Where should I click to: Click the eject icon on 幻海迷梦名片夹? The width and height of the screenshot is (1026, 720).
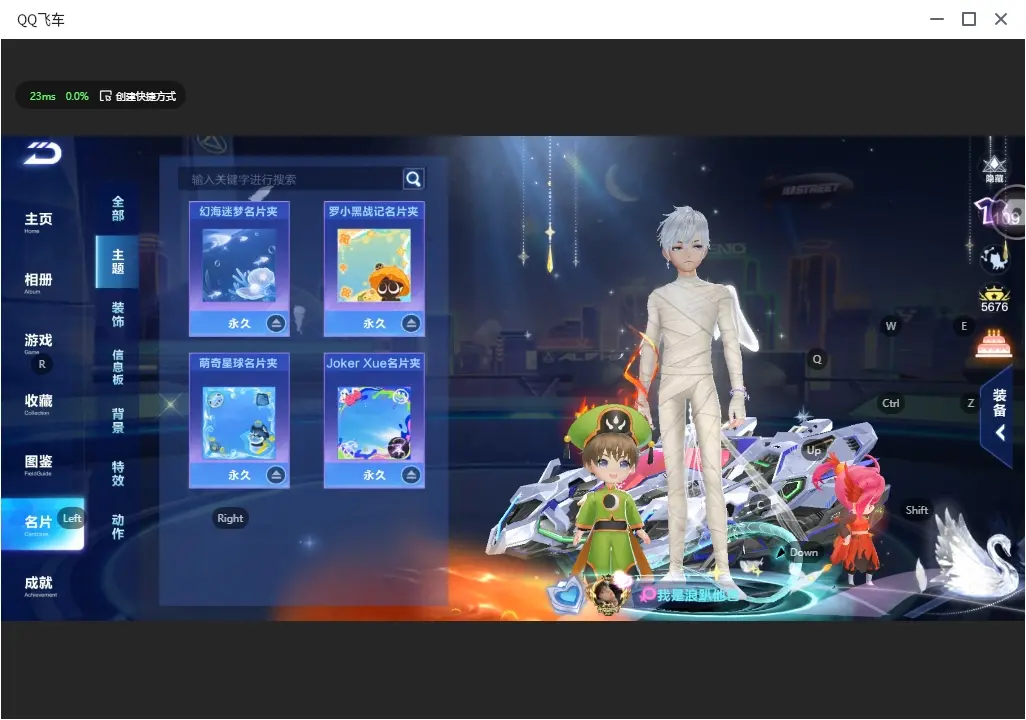(x=276, y=323)
